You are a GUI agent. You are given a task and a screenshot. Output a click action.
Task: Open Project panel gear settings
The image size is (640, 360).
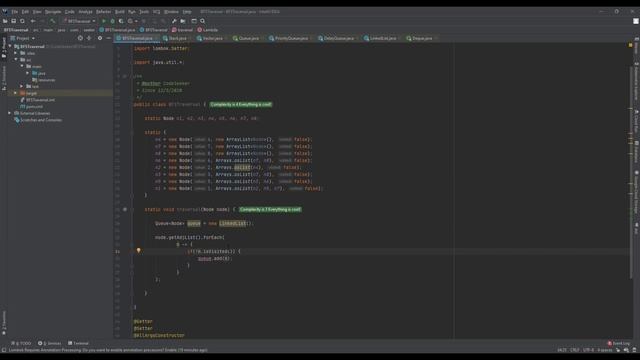[x=100, y=38]
